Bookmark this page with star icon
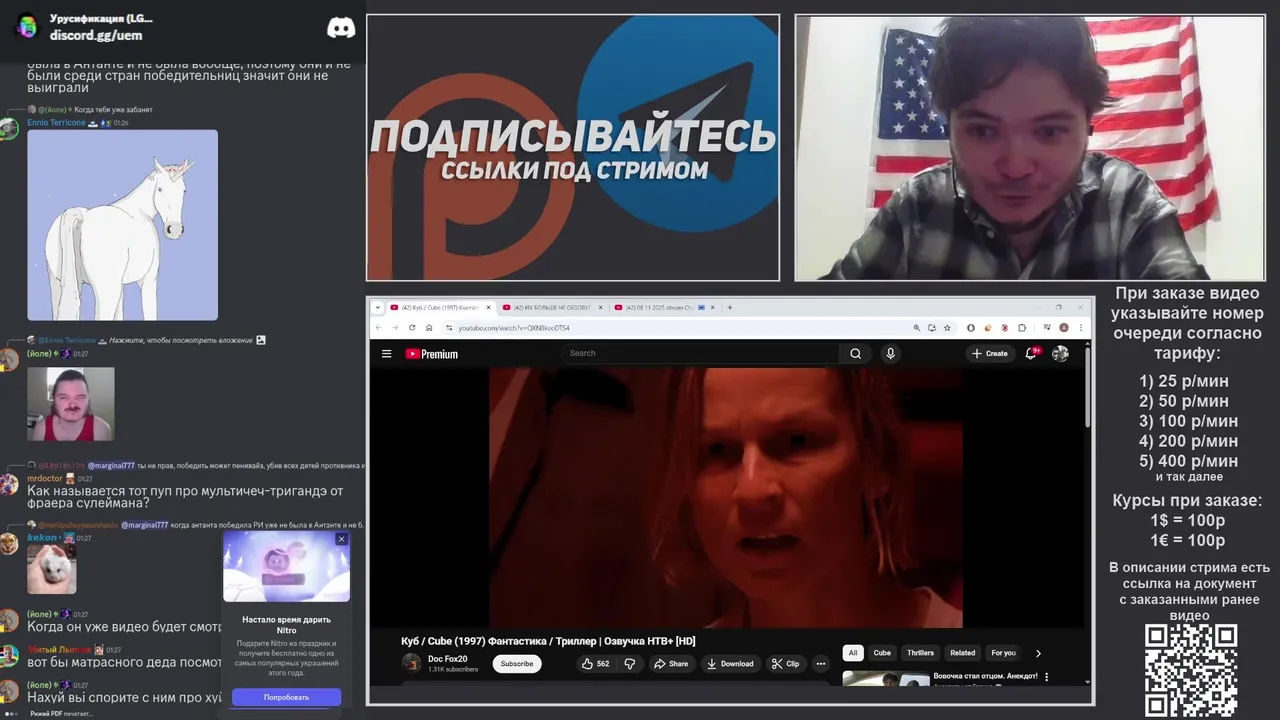Viewport: 1280px width, 720px height. (947, 327)
